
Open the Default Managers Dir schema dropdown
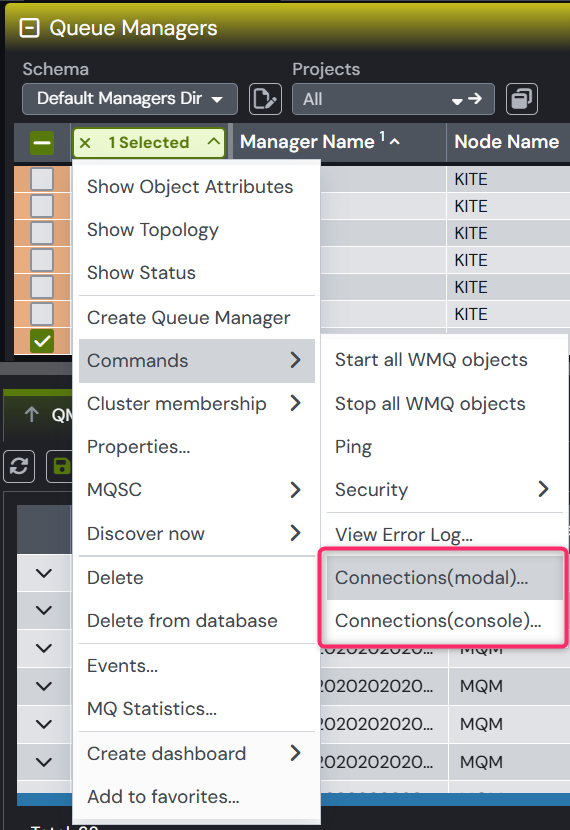pyautogui.click(x=130, y=99)
